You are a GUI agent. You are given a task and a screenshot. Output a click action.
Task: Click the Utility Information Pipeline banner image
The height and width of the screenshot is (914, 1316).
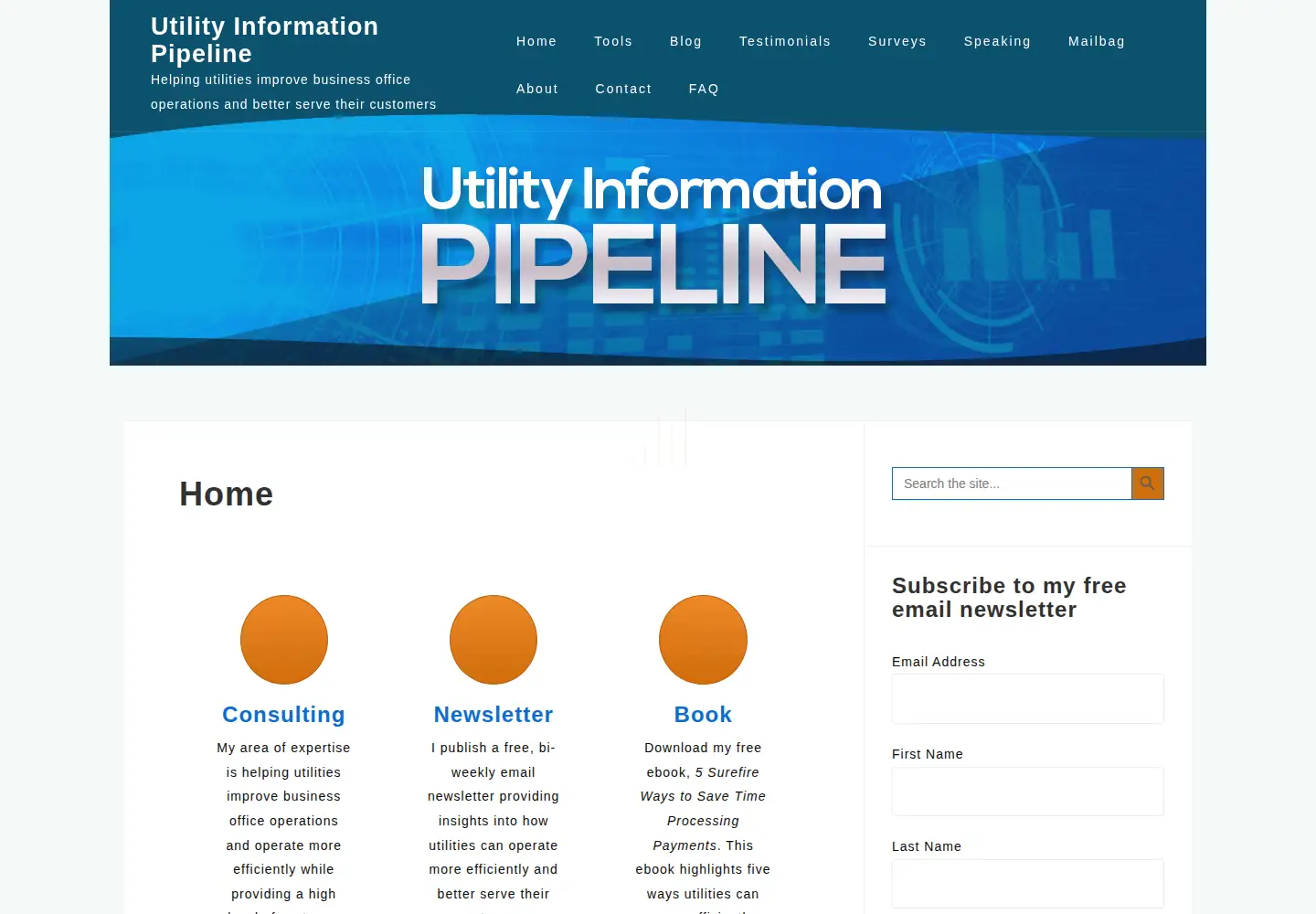click(x=658, y=239)
